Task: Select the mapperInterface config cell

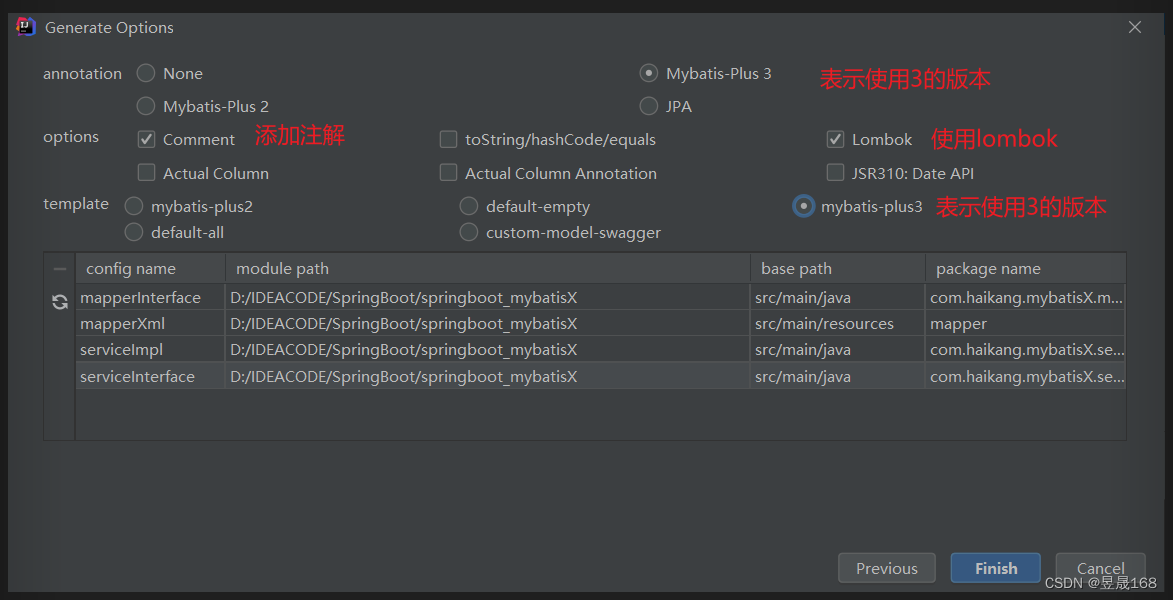Action: (150, 298)
